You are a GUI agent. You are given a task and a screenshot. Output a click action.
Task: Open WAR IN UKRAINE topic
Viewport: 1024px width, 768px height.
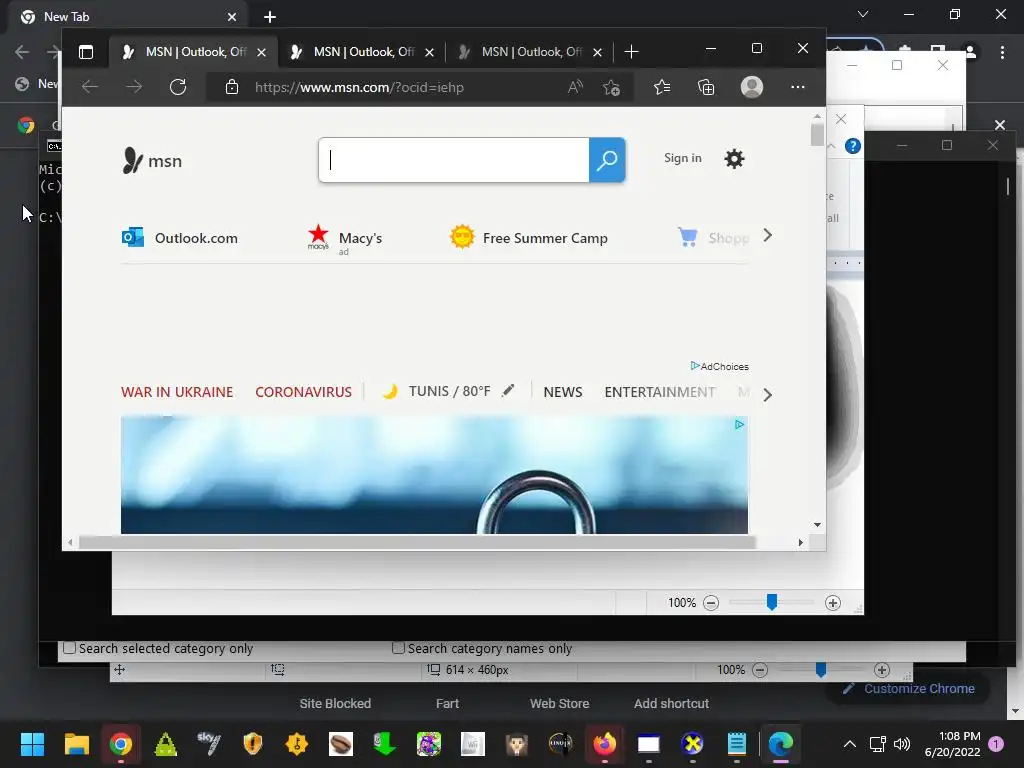coord(177,392)
